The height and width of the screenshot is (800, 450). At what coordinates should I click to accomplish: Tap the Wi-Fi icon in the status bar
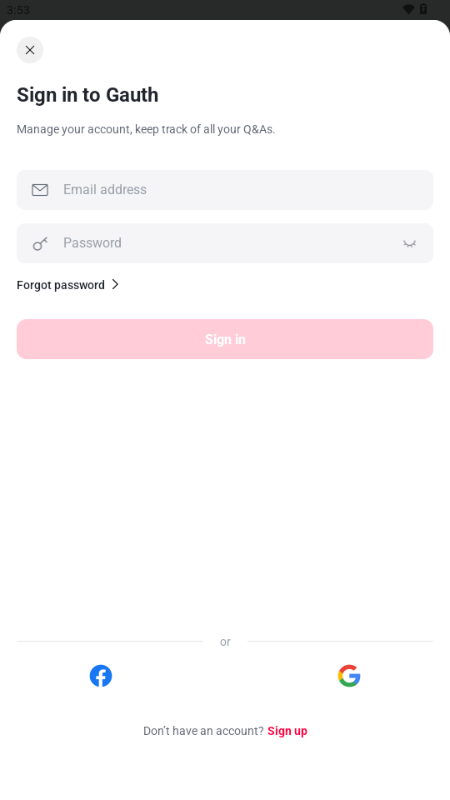(408, 9)
